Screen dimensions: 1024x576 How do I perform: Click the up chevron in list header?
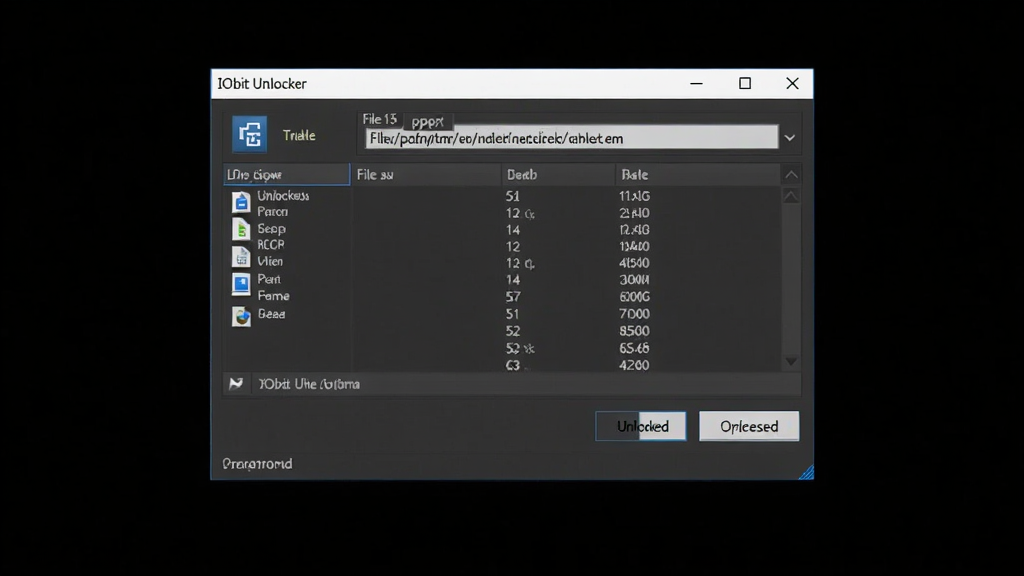(x=791, y=175)
